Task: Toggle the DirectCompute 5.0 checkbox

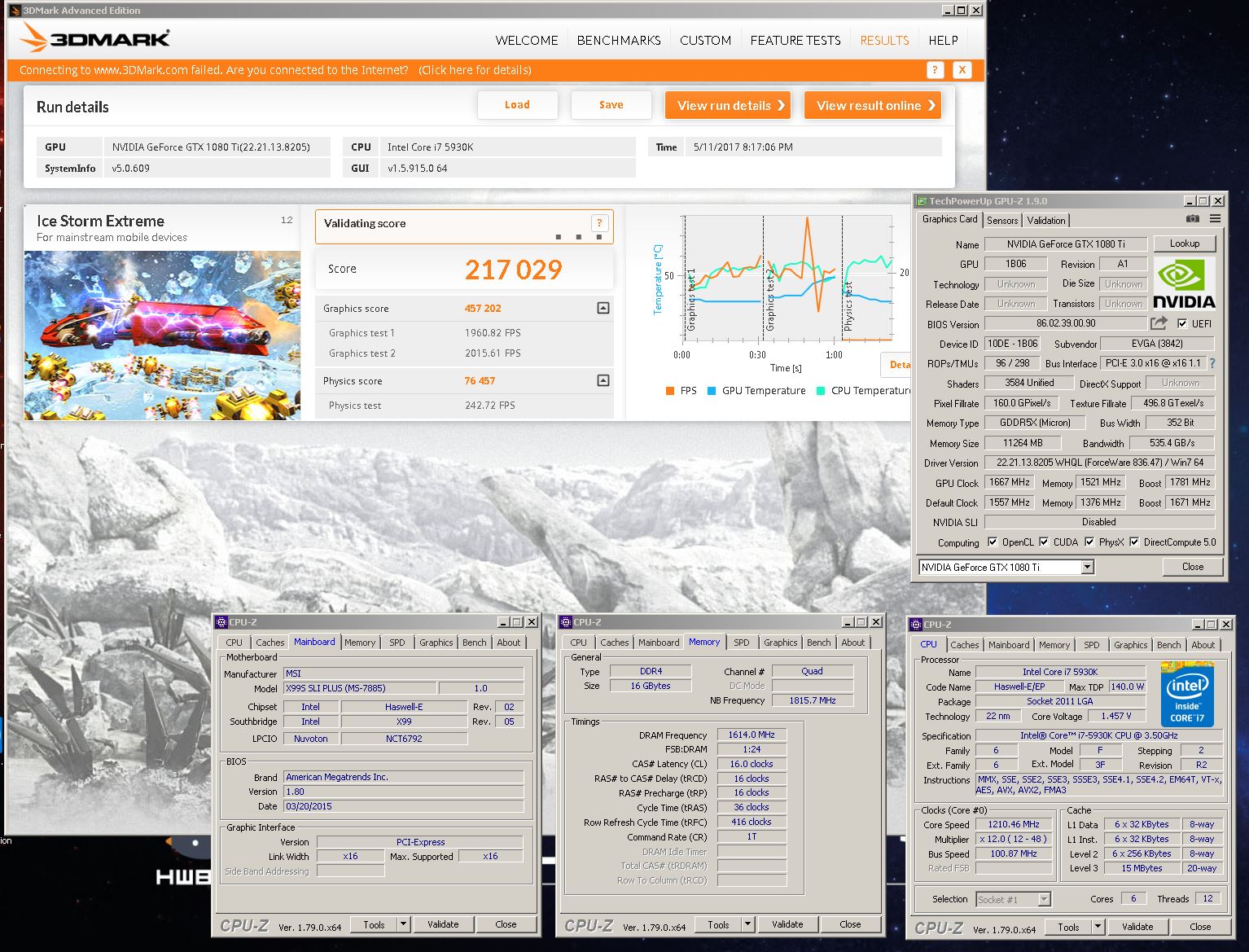Action: [1134, 542]
